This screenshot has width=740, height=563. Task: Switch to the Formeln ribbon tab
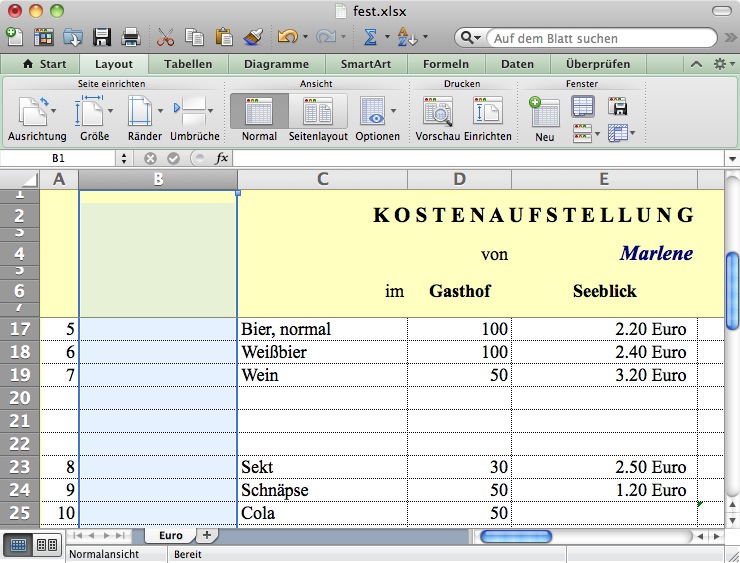point(445,64)
